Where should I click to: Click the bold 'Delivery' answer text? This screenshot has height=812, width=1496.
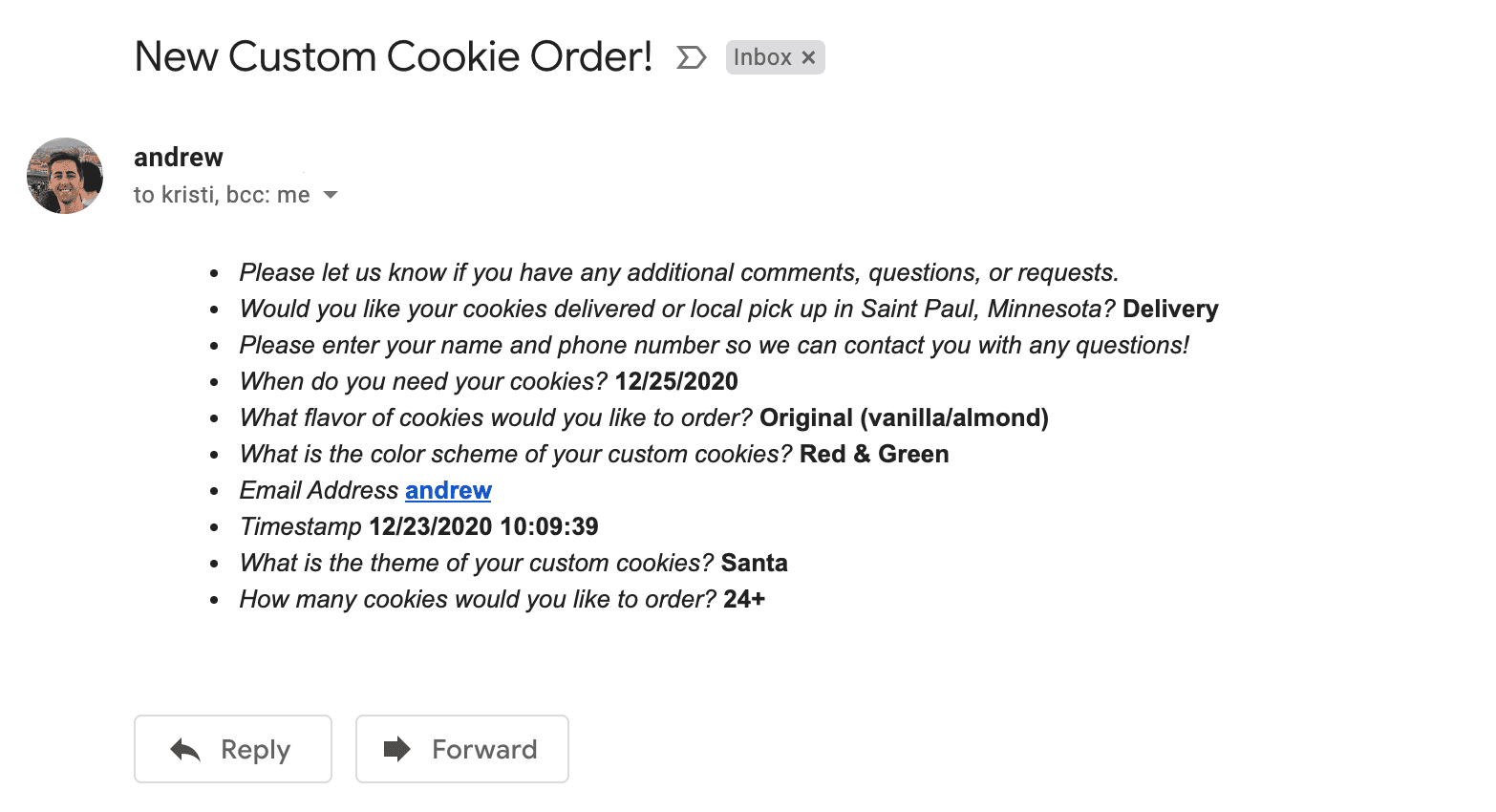[1170, 309]
